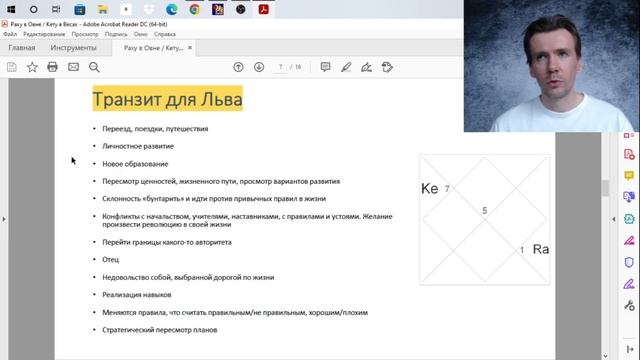640x360 pixels.
Task: Click the heading "Транзит для Льва"
Action: click(167, 99)
